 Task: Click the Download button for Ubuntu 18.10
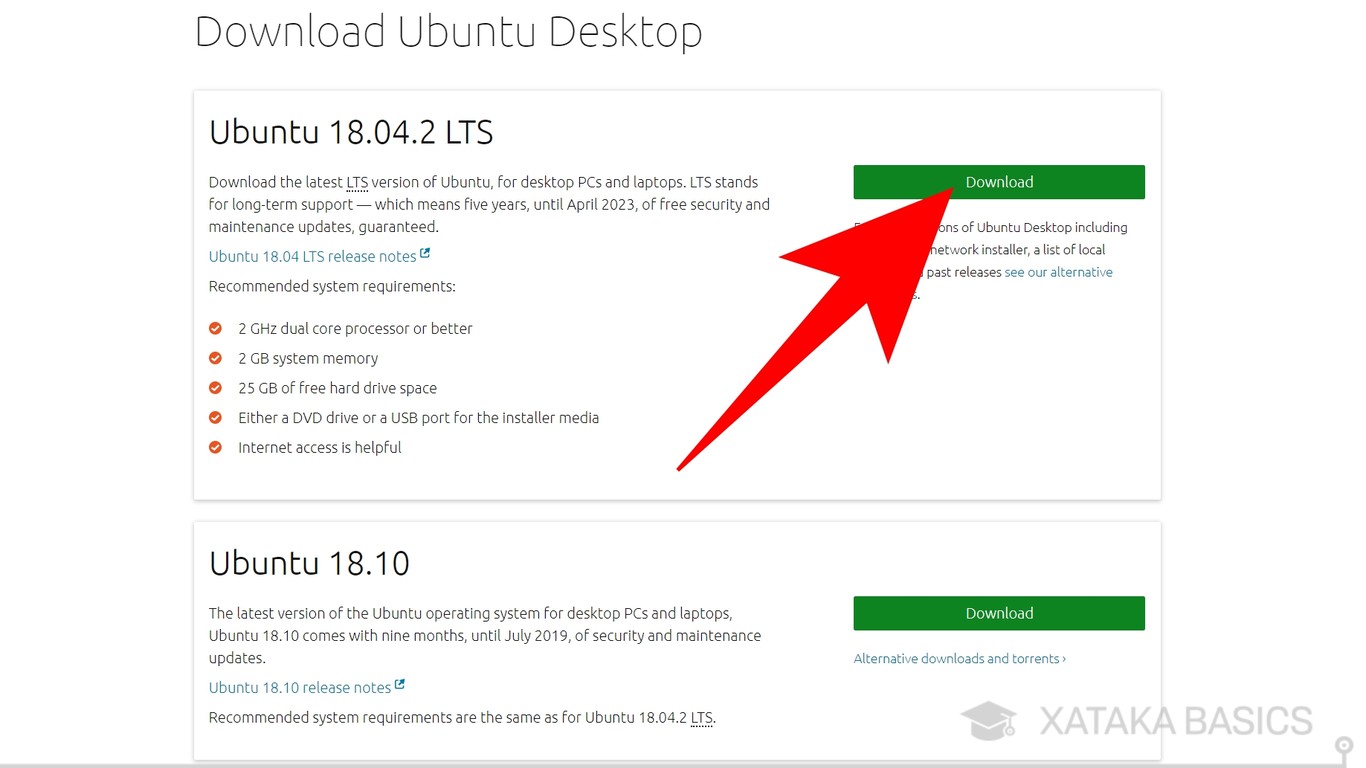998,613
